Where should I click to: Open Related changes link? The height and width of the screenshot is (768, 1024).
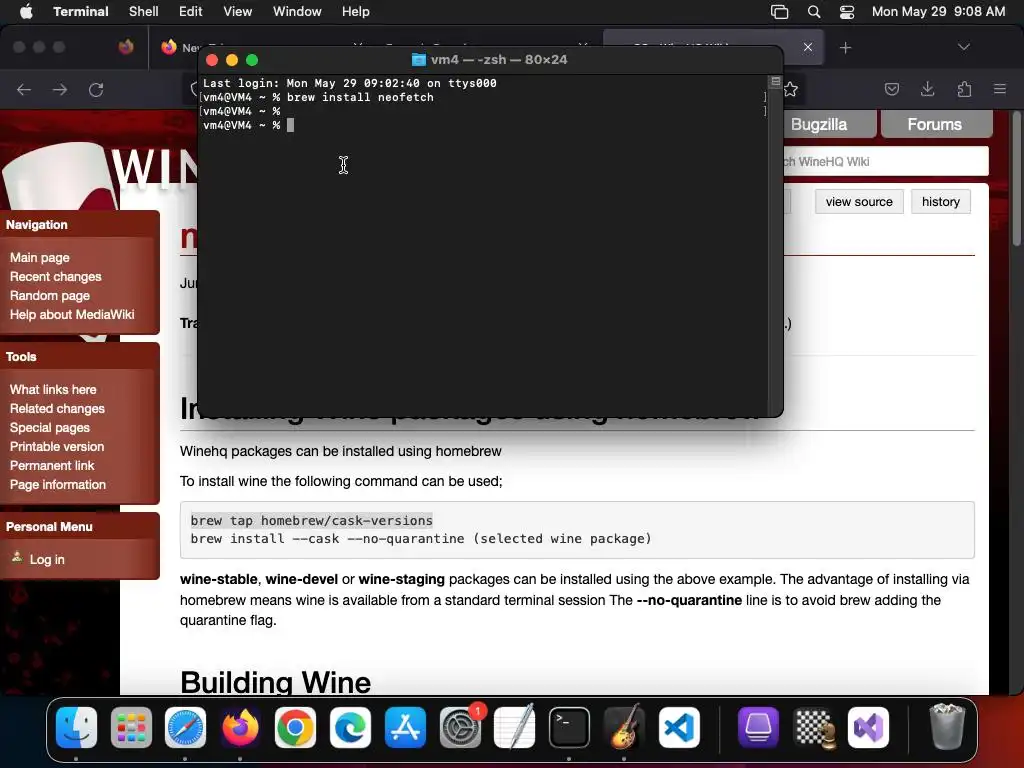(57, 408)
